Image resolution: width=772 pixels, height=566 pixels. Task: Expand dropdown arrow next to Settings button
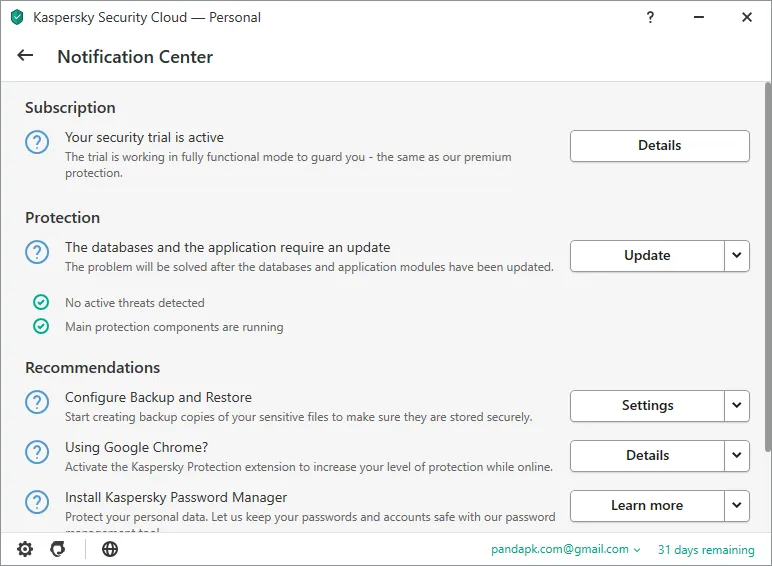tap(737, 406)
